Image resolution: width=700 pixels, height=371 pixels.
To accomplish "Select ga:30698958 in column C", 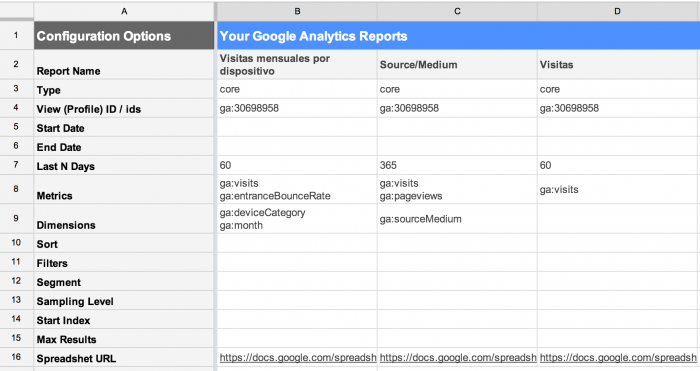I will click(x=457, y=108).
